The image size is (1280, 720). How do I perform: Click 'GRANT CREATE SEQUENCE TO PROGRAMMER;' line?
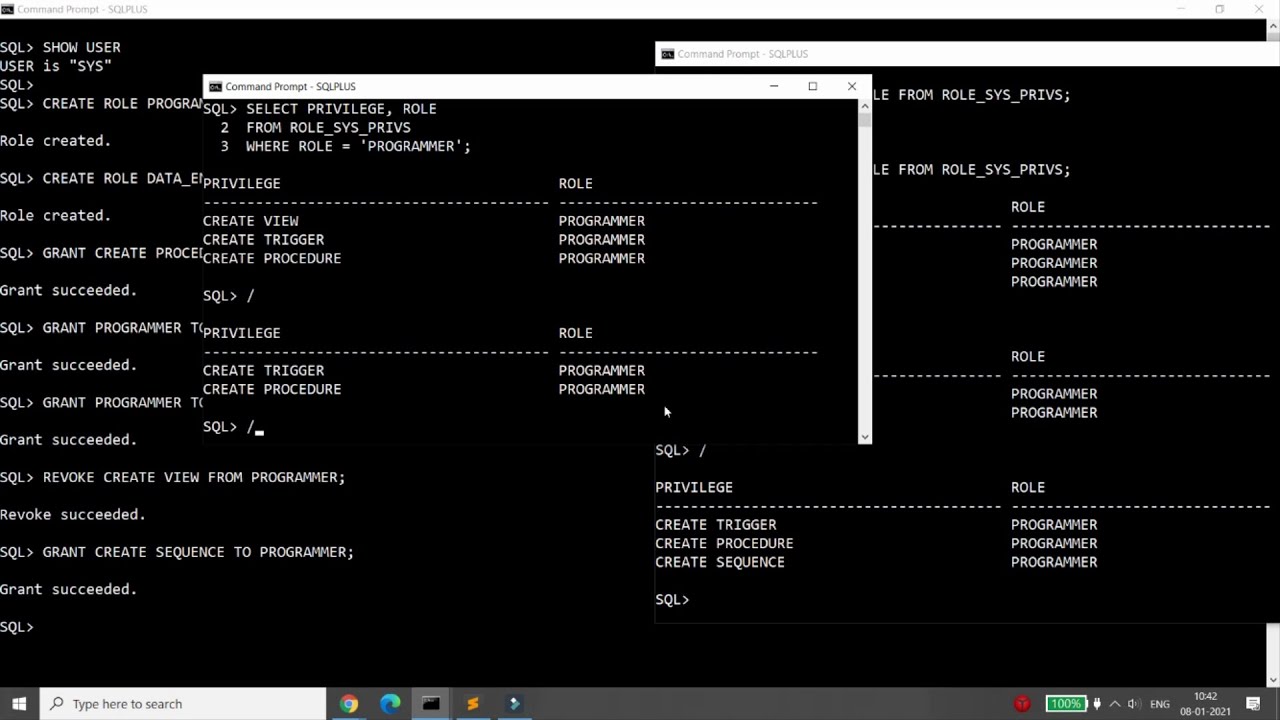177,552
